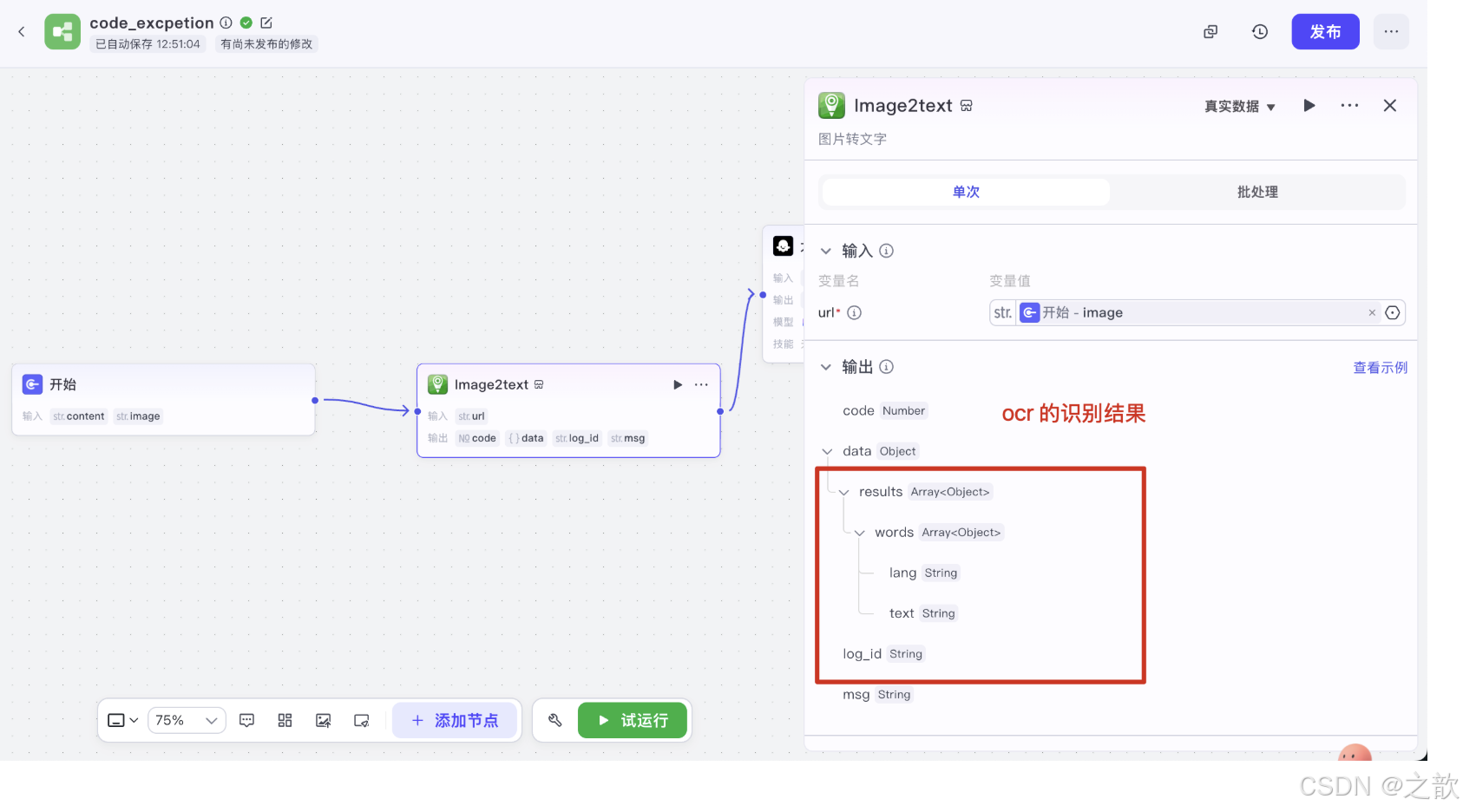
Task: Click the url variable value field
Action: [1197, 313]
